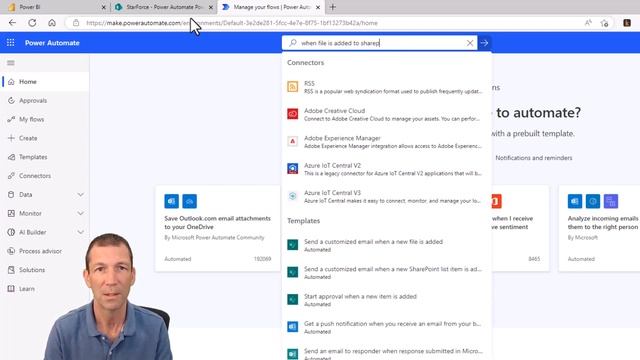Open Send an email to responder template
640x360 pixels.
(x=386, y=353)
